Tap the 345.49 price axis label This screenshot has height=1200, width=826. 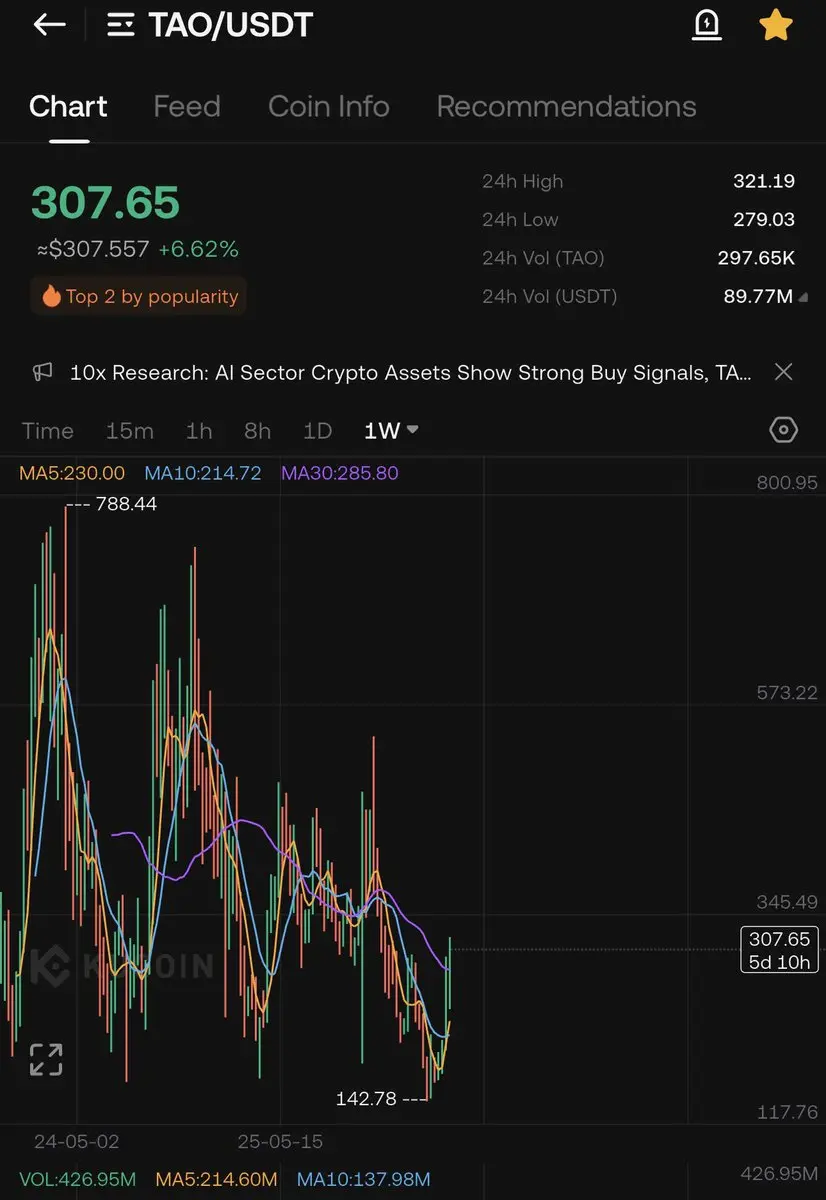[787, 902]
